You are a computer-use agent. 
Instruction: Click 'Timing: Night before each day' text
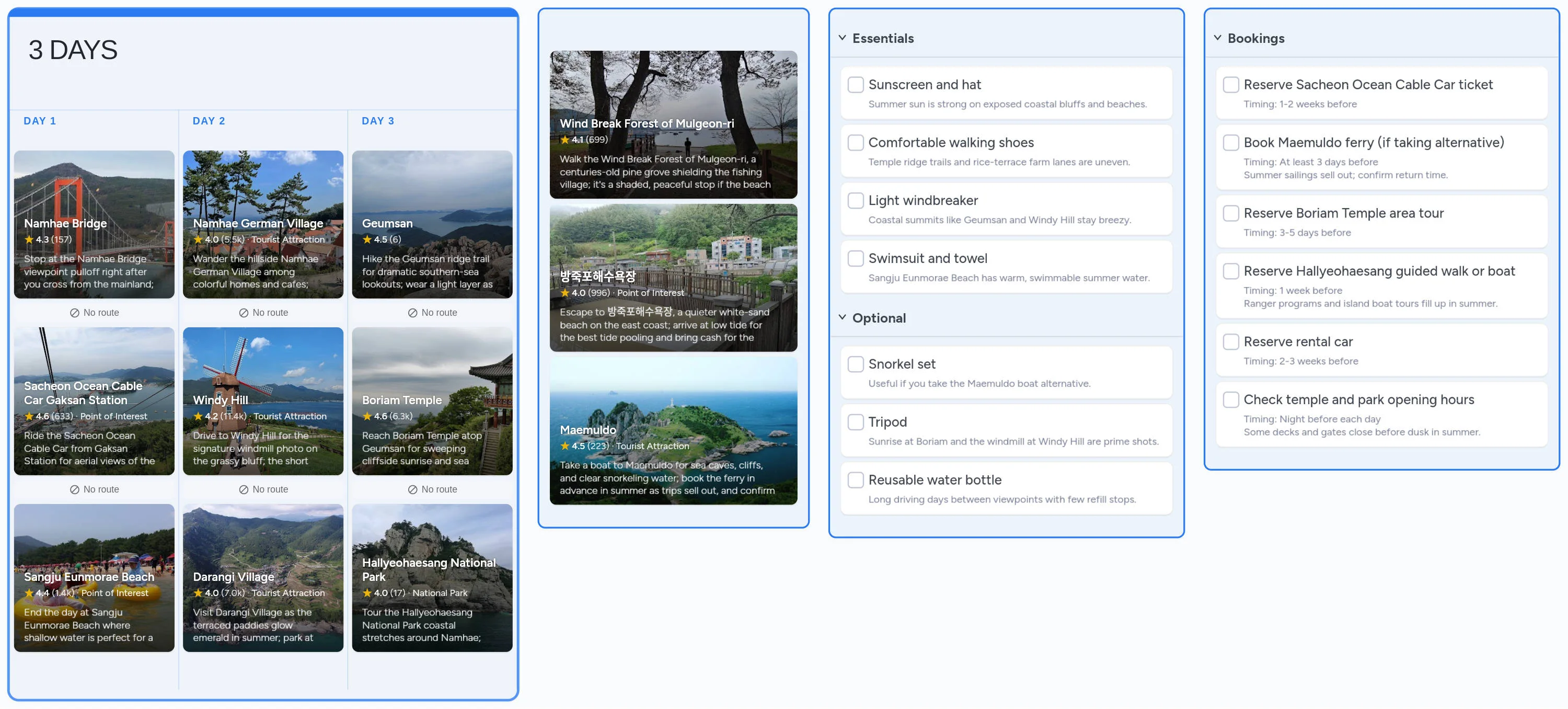pos(1312,419)
